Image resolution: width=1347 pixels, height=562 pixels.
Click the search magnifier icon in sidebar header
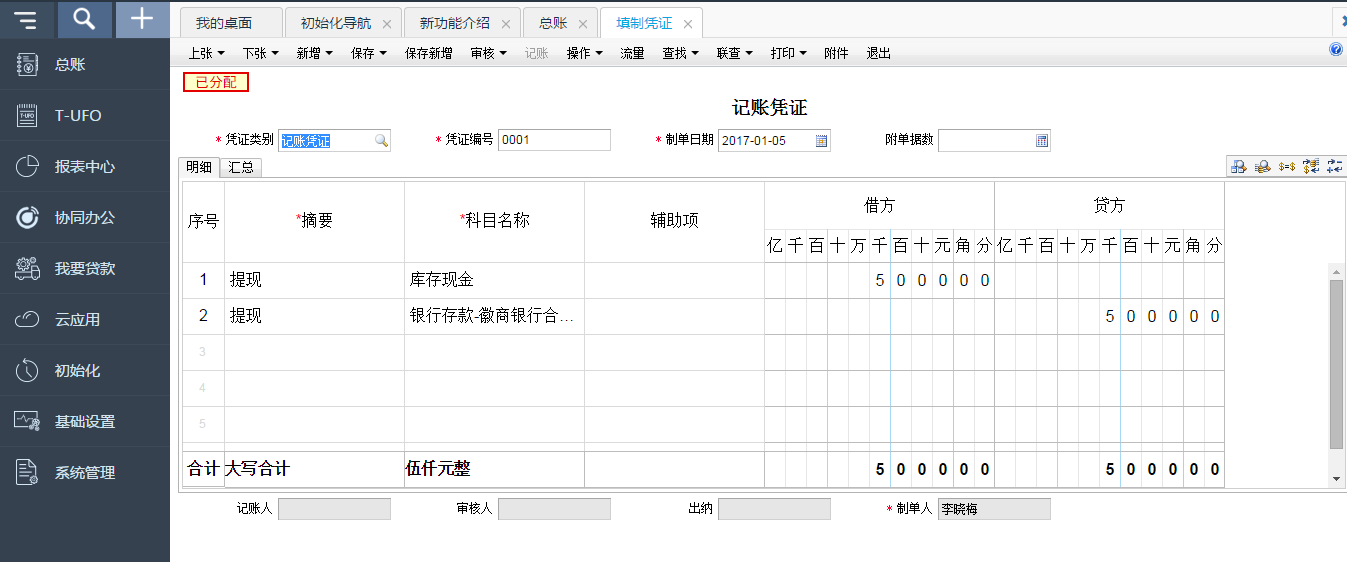point(85,19)
